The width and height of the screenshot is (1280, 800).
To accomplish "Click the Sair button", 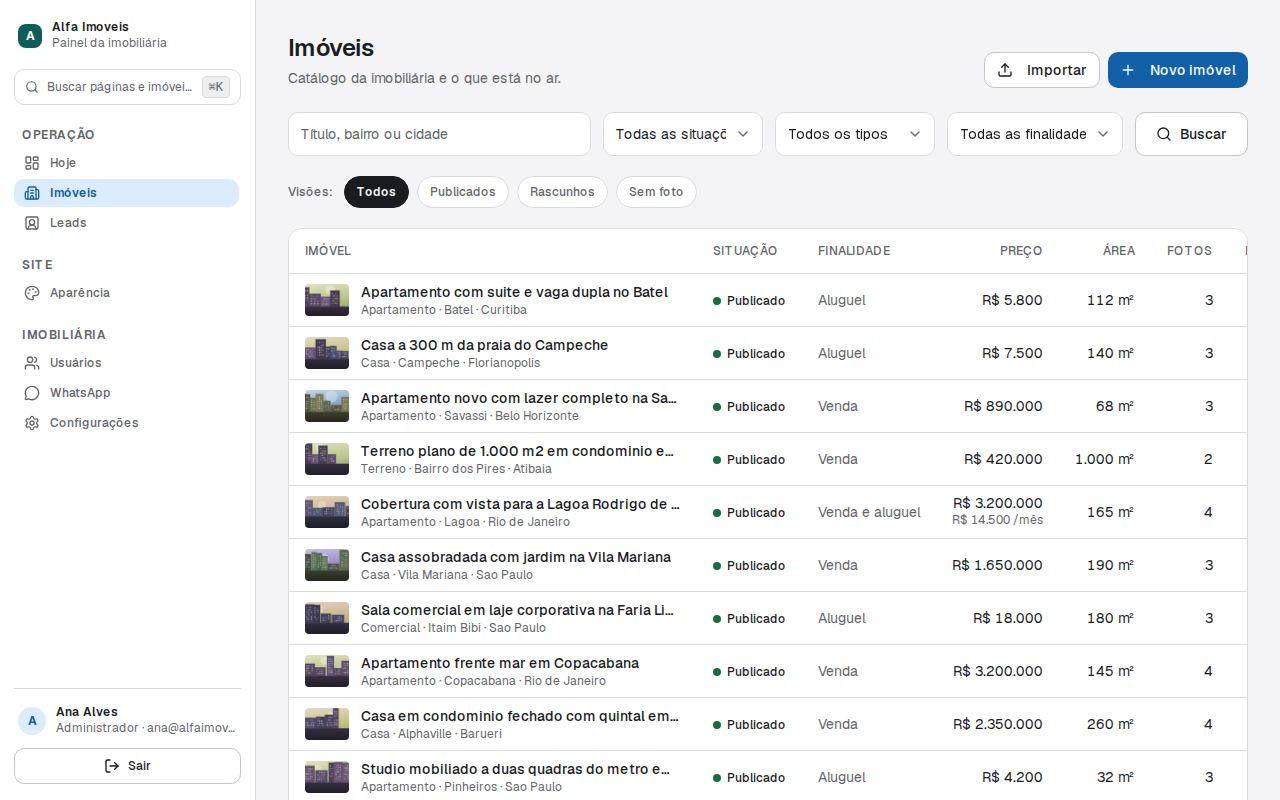I will (x=127, y=766).
